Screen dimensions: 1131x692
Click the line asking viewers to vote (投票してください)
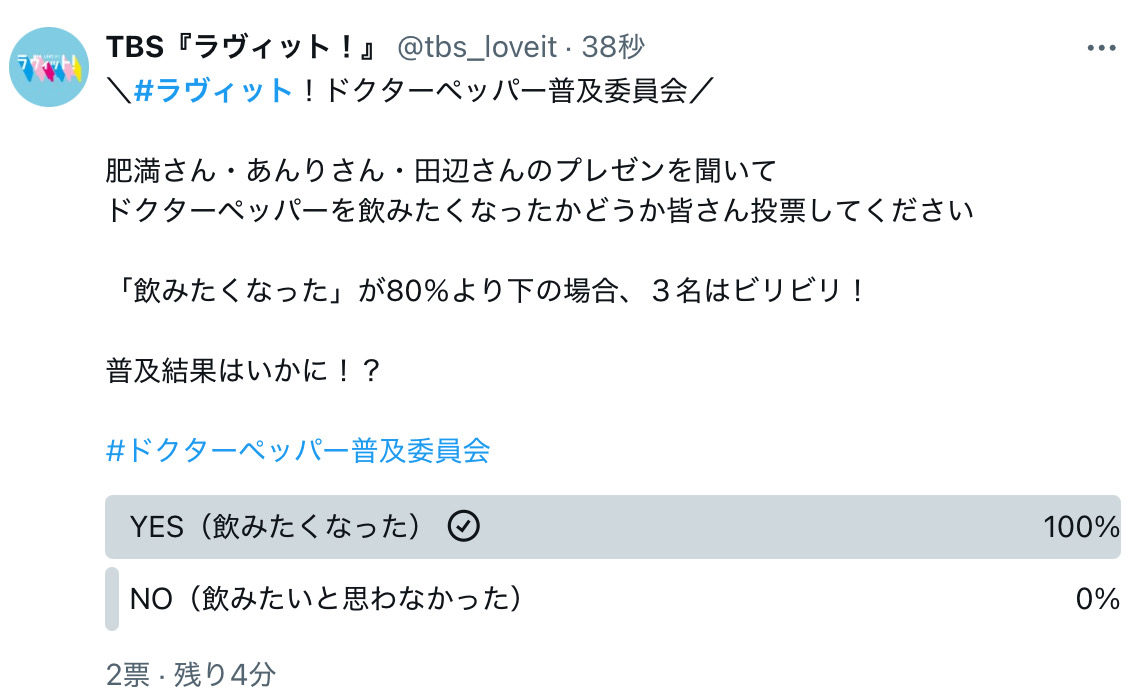(540, 213)
